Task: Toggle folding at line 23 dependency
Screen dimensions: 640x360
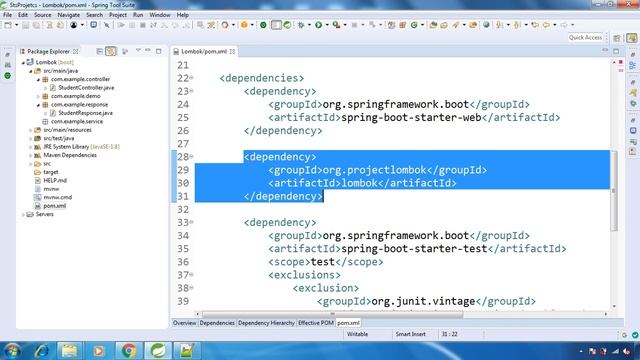Action: point(191,91)
